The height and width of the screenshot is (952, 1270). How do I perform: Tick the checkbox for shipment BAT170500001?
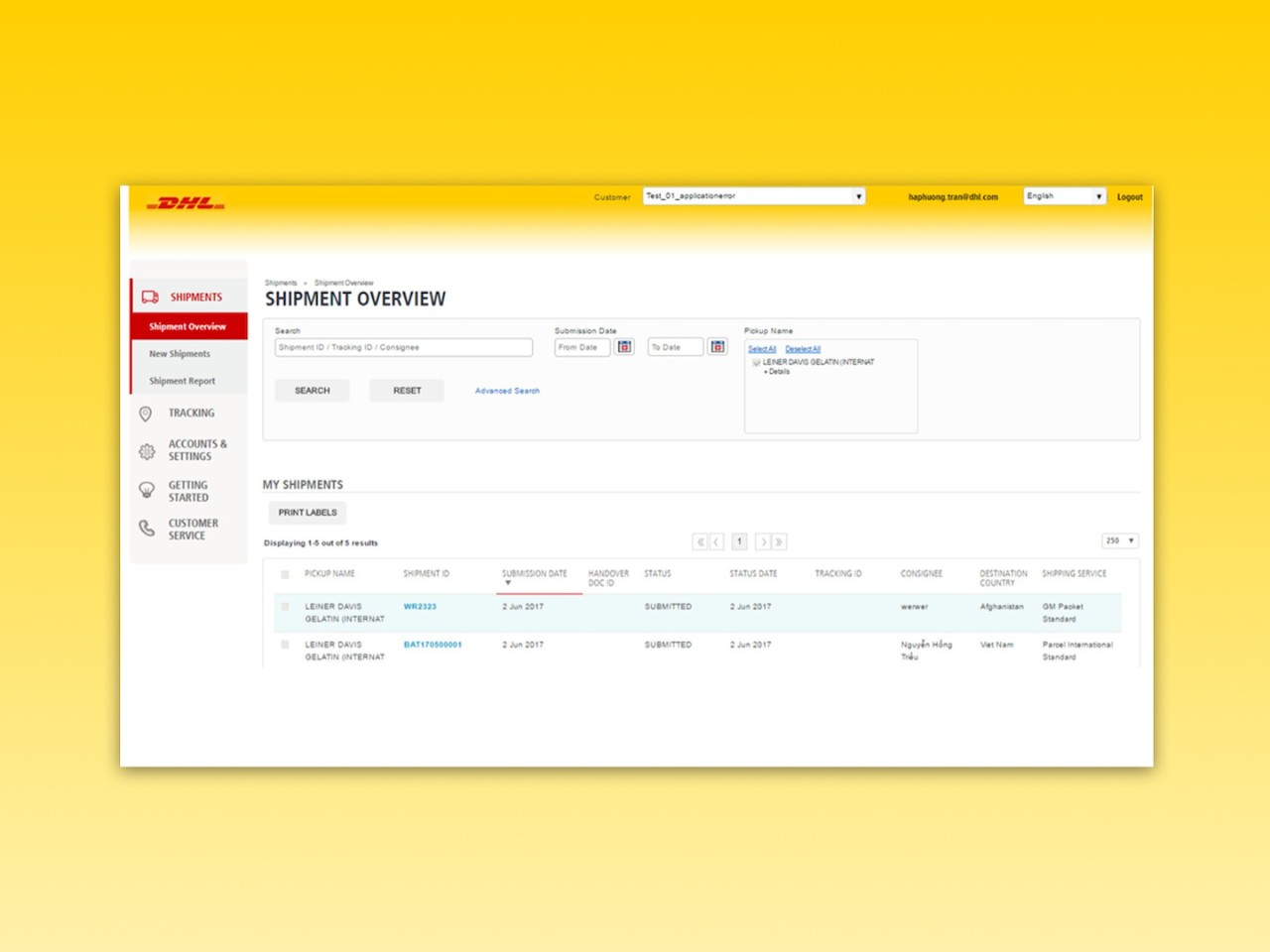(x=285, y=645)
